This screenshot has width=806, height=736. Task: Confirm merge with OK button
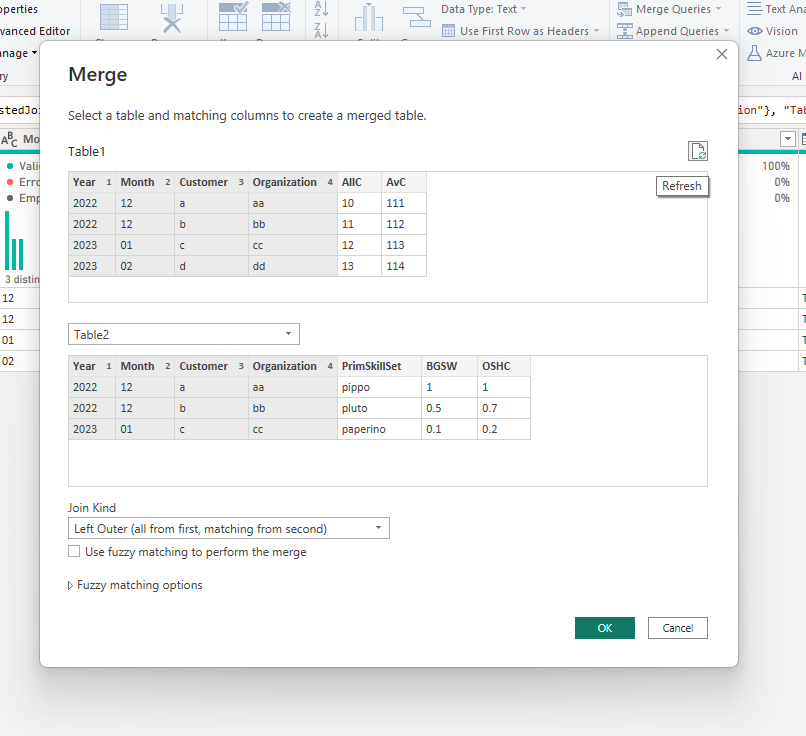pos(604,628)
